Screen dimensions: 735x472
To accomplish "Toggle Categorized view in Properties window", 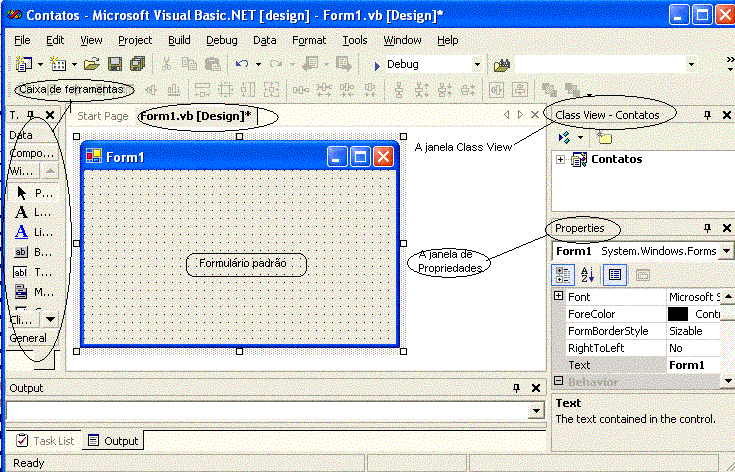I will click(563, 275).
